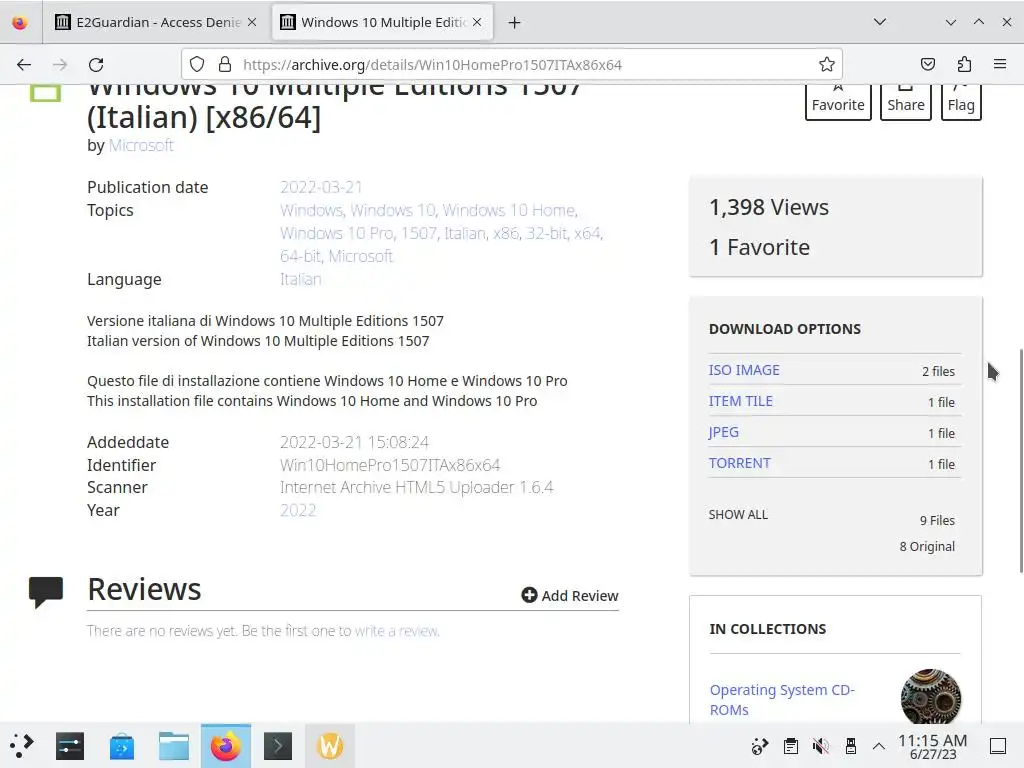Open the Windows 10 Home topic link
1024x768 pixels.
pyautogui.click(x=509, y=210)
